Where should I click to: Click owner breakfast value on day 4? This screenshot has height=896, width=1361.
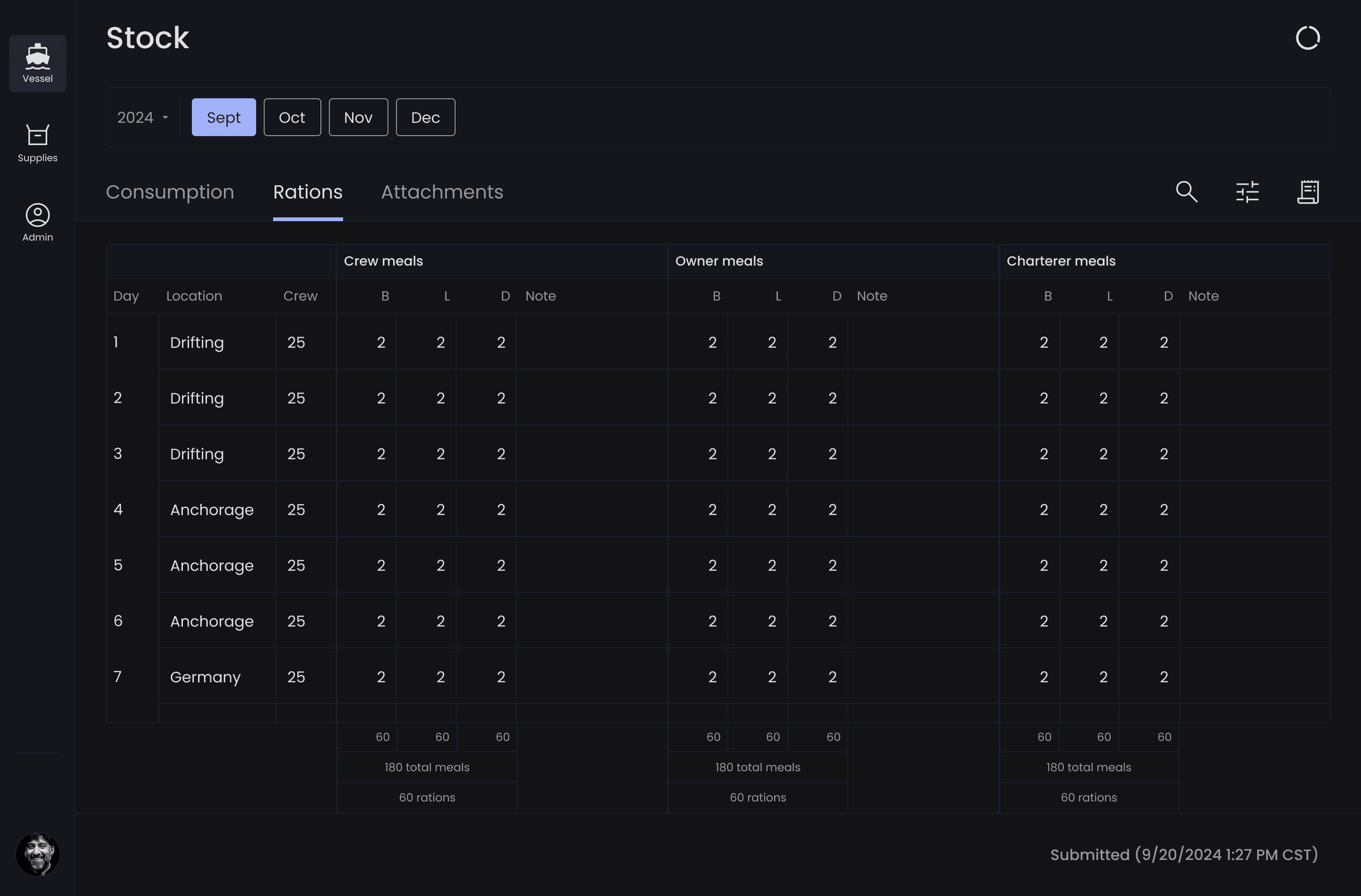click(698, 509)
